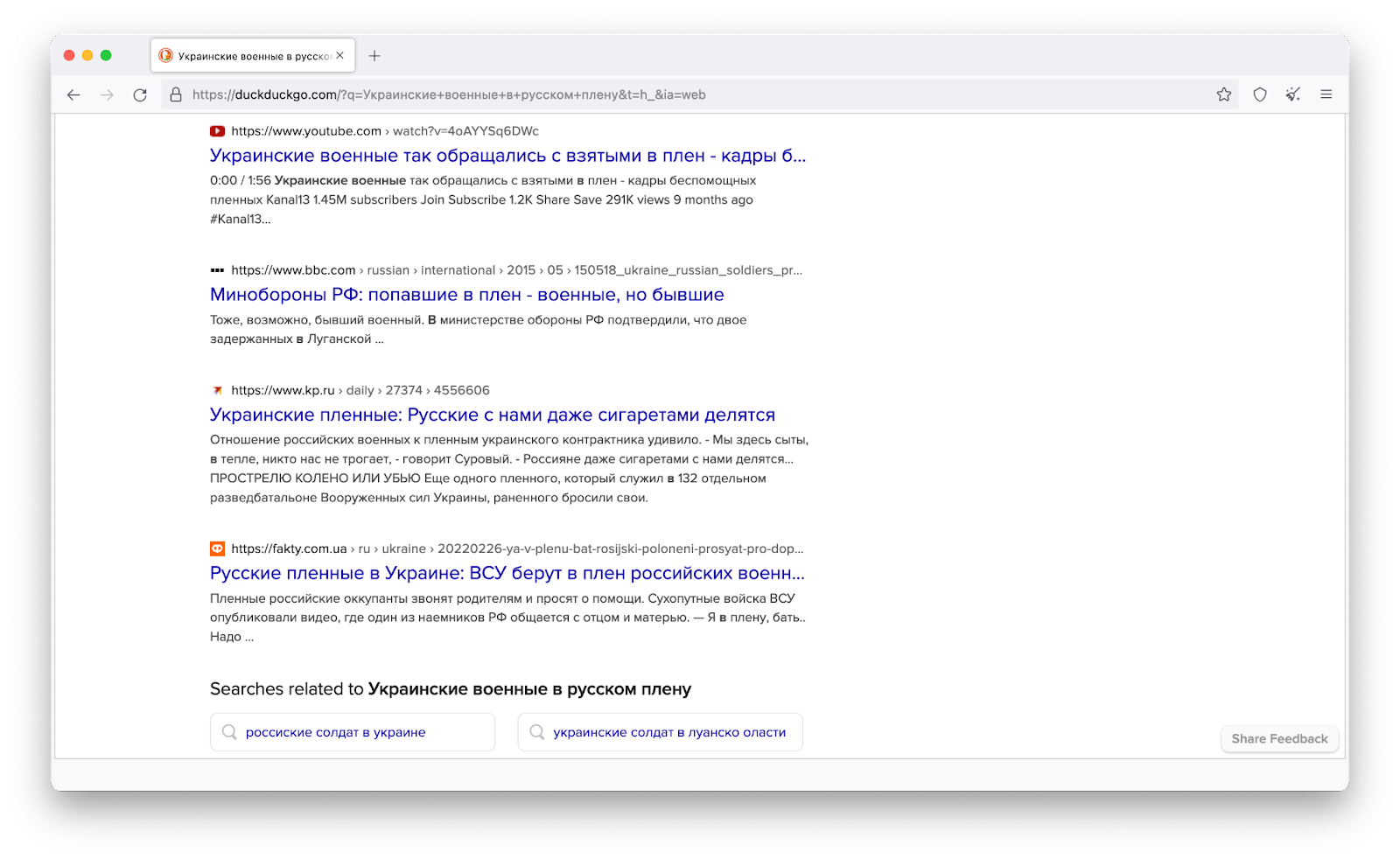Open new tab with plus button

point(374,56)
